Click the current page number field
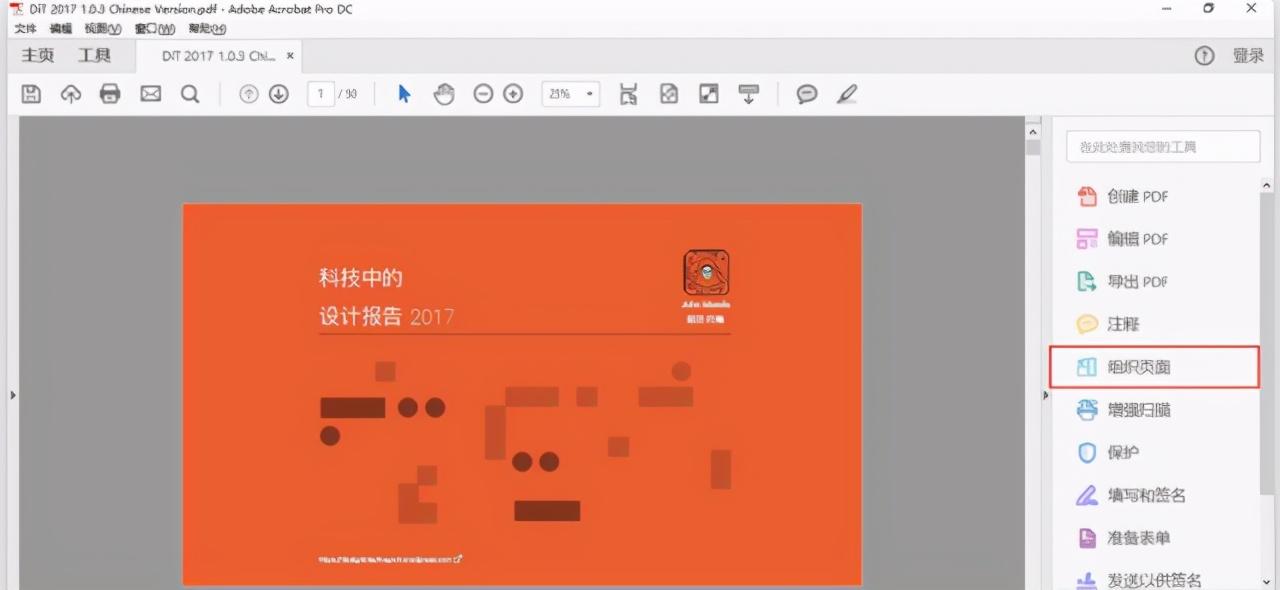 tap(320, 94)
